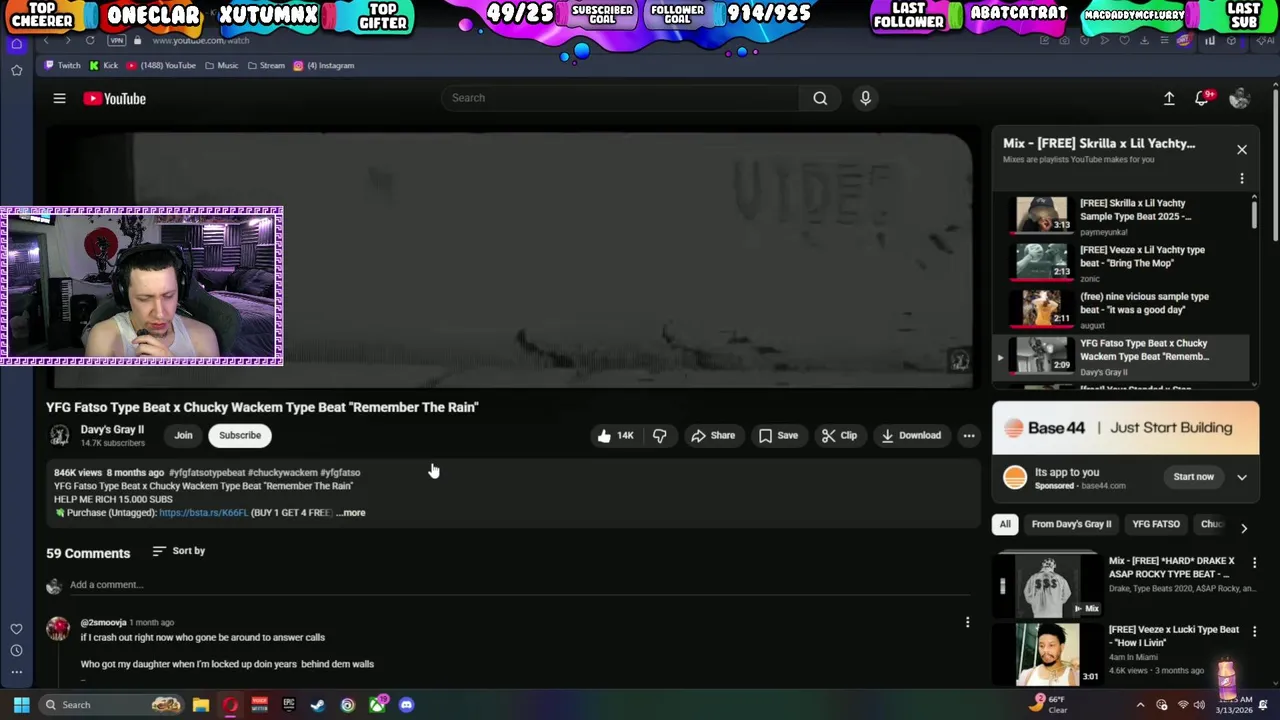Expand the Base44 sponsored ad chevron
The height and width of the screenshot is (720, 1280).
click(x=1242, y=477)
